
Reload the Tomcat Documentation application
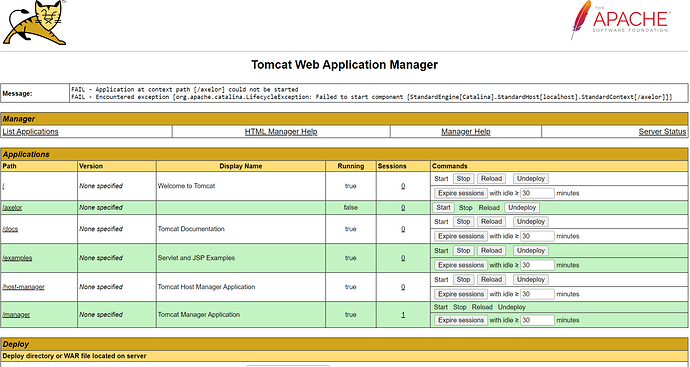[492, 222]
